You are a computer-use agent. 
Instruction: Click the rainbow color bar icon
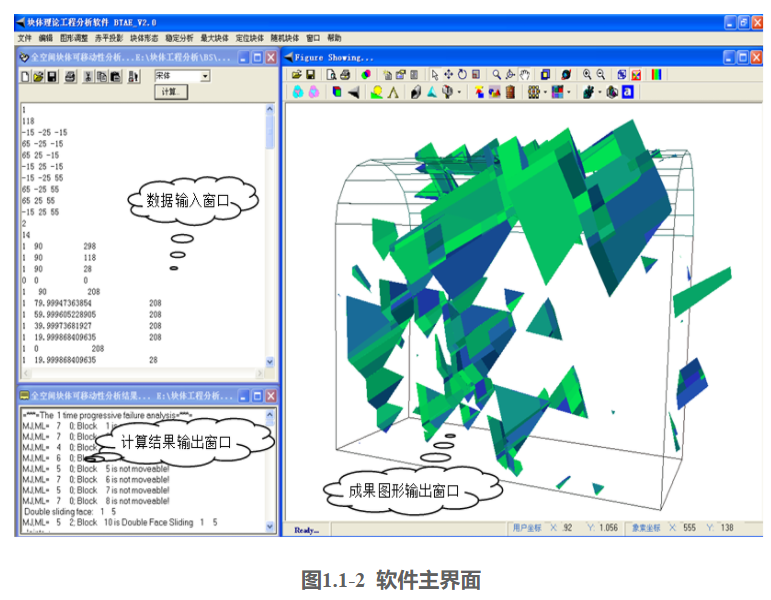657,75
